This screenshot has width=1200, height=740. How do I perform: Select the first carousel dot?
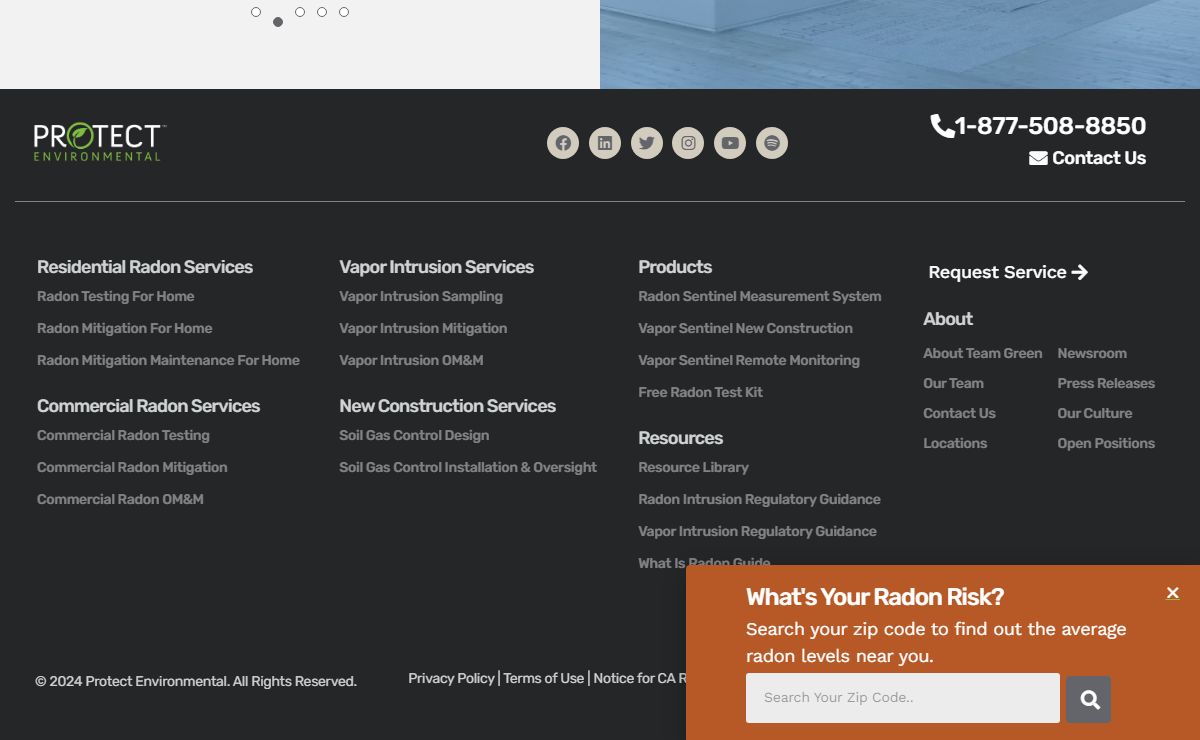[256, 12]
